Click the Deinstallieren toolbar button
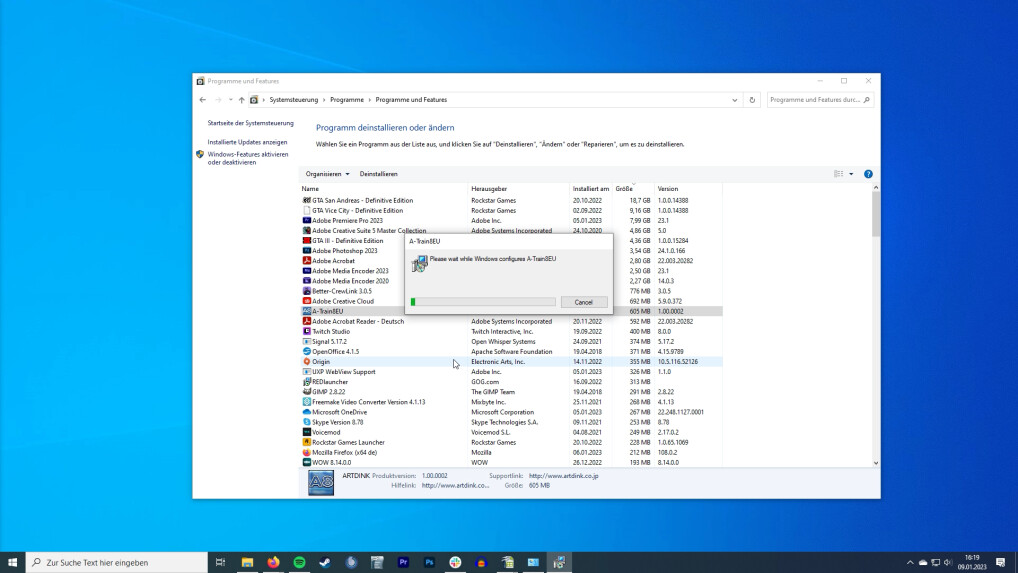This screenshot has width=1018, height=573. click(378, 174)
